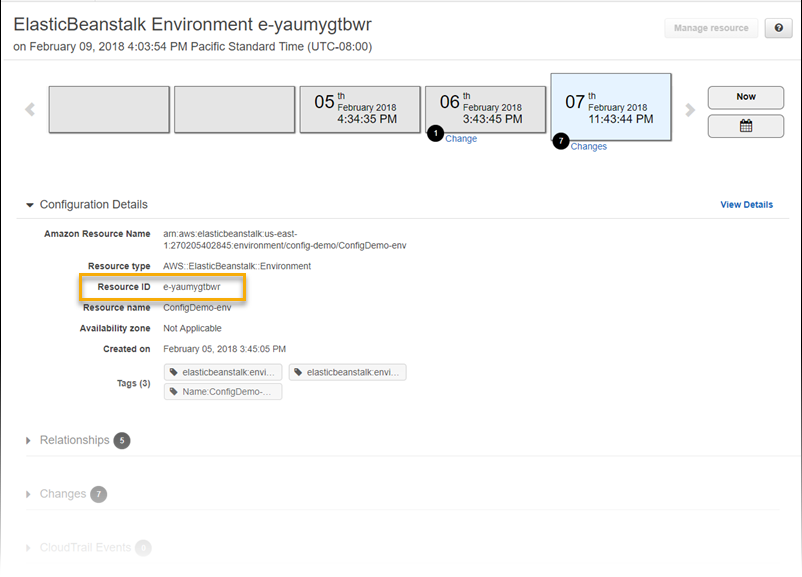
Task: Expand the Relationships section
Action: 74,440
